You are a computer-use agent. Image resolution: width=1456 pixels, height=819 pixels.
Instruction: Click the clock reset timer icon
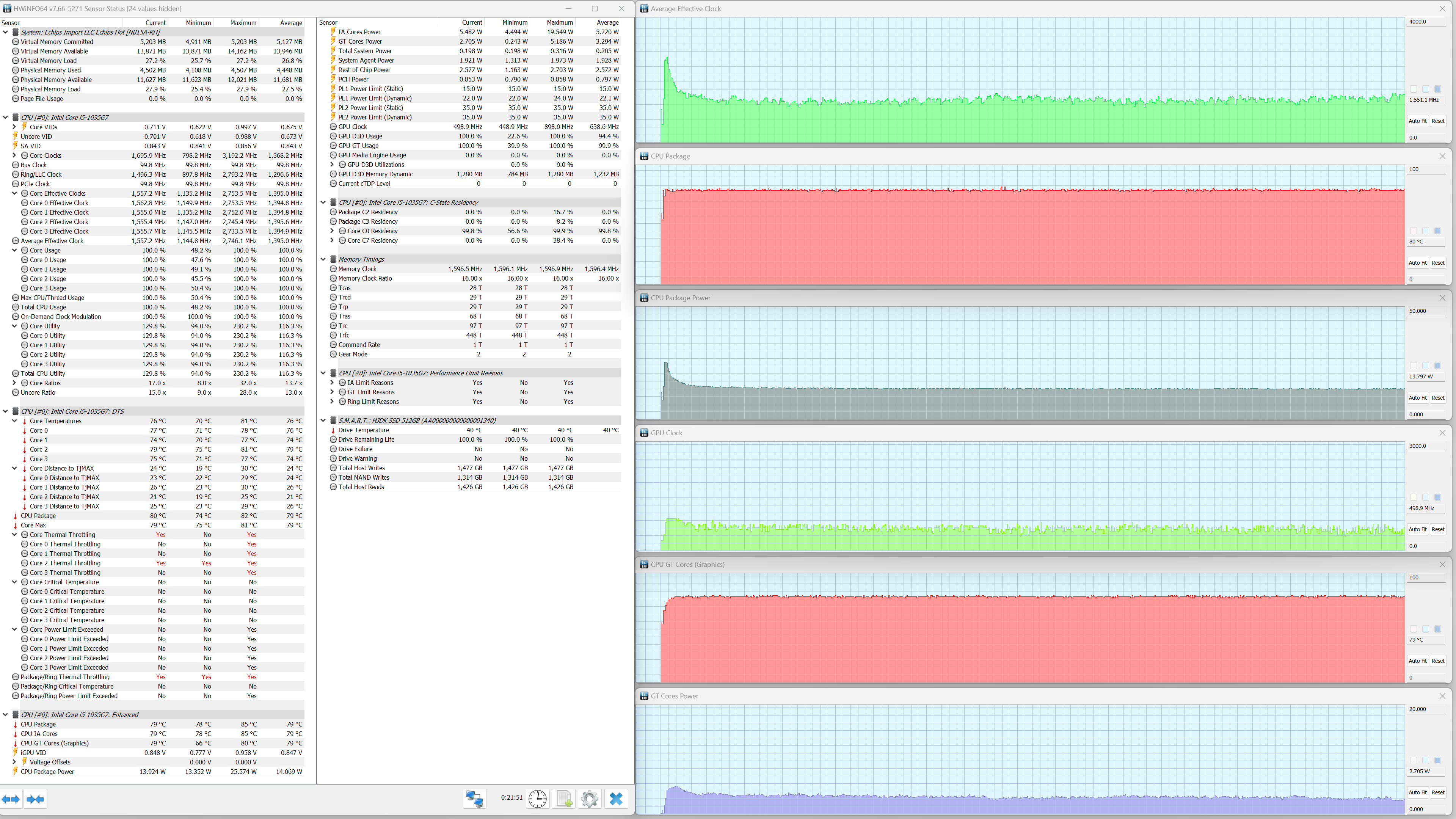click(537, 798)
